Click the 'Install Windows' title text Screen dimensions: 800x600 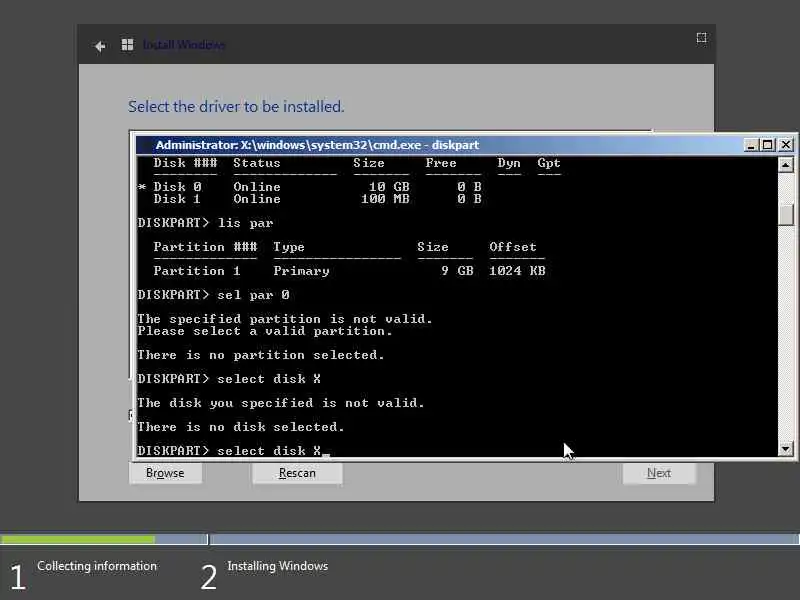[x=184, y=45]
